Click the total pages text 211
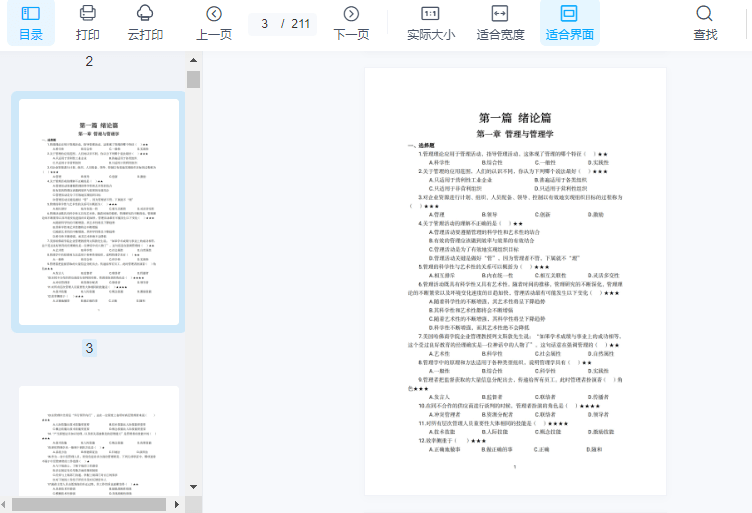Screen dimensions: 752x513 300,23
